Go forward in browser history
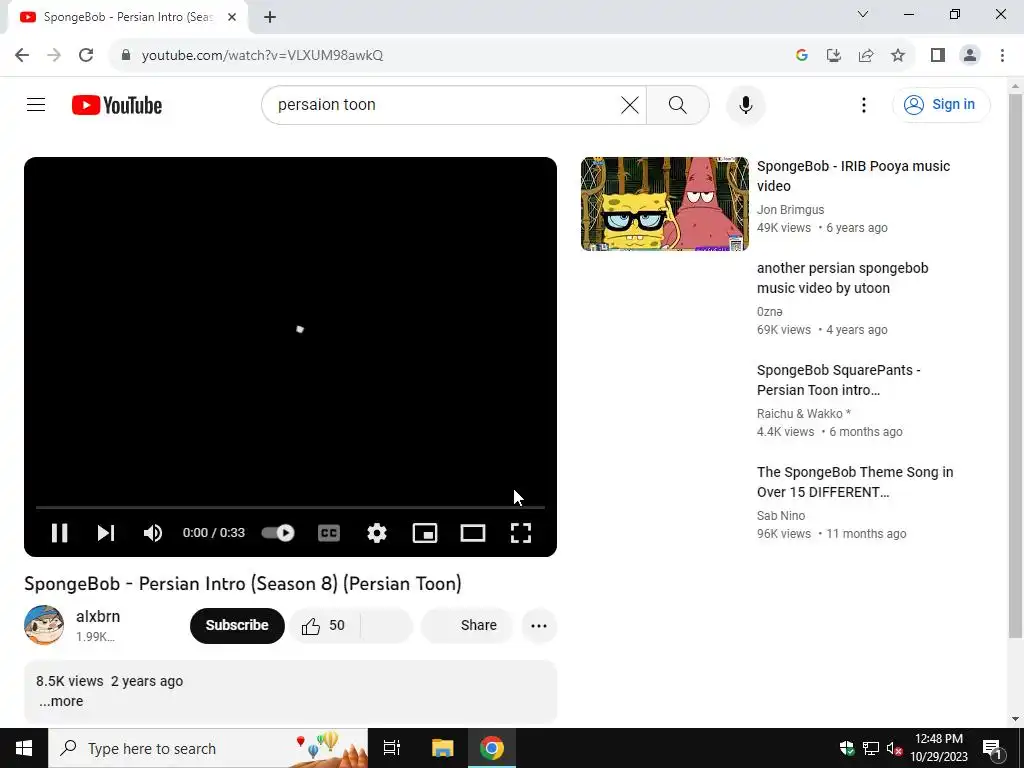 point(54,55)
